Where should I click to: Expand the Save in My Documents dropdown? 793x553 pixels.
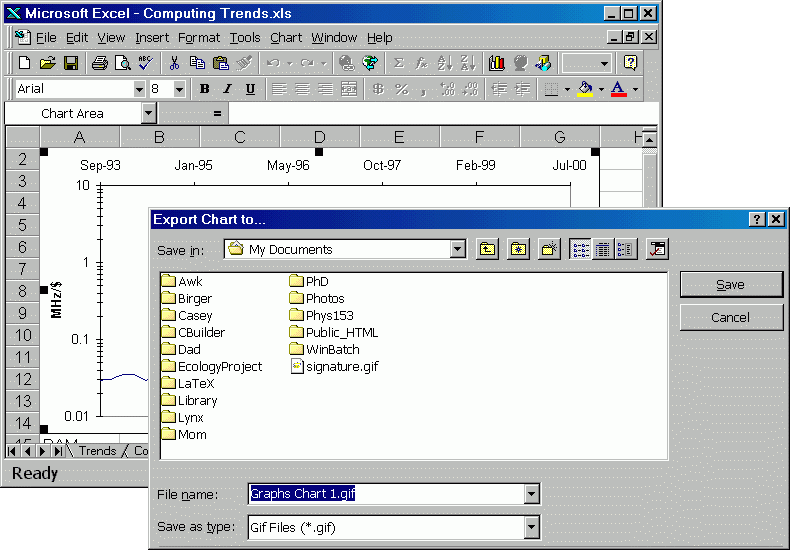coord(458,249)
